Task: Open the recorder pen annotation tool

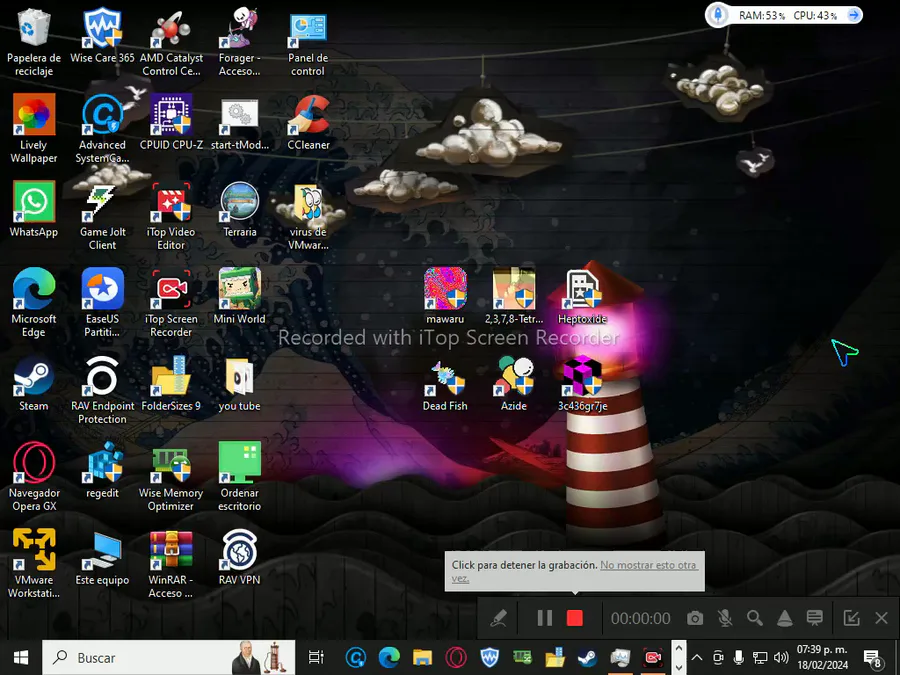Action: point(498,618)
